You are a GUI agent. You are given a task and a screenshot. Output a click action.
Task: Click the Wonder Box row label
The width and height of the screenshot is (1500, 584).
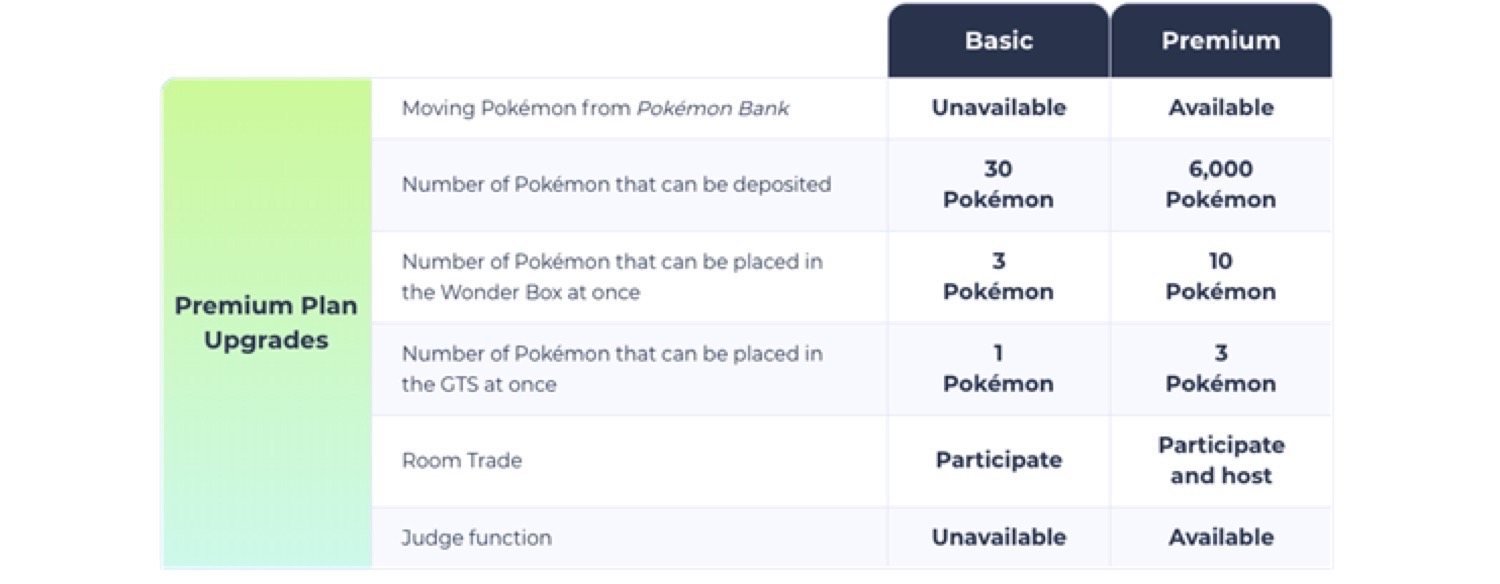pos(612,277)
